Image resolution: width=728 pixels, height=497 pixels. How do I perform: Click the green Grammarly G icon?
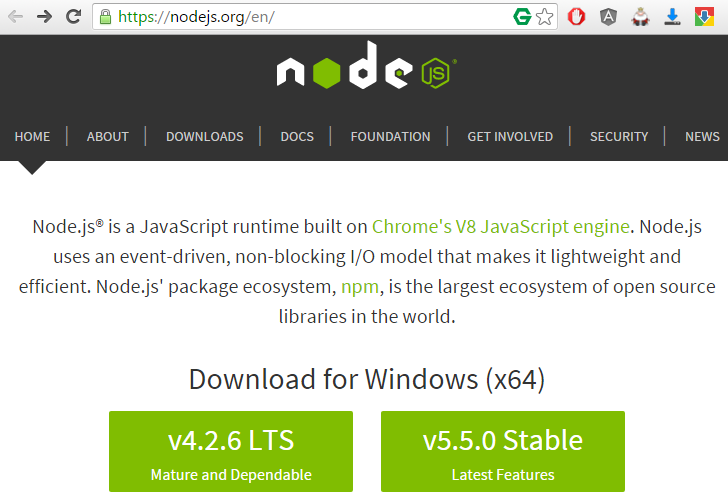pyautogui.click(x=522, y=17)
